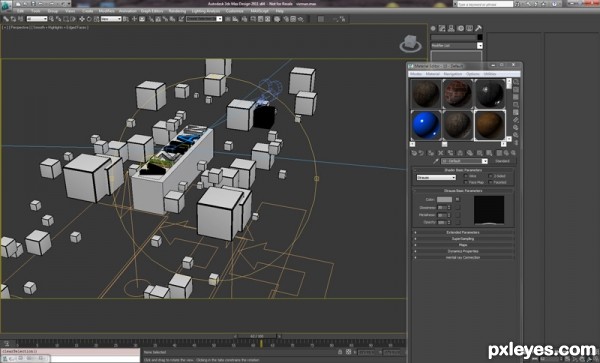Select the blue material sample slot
Viewport: 600px width, 363px height.
tap(426, 125)
